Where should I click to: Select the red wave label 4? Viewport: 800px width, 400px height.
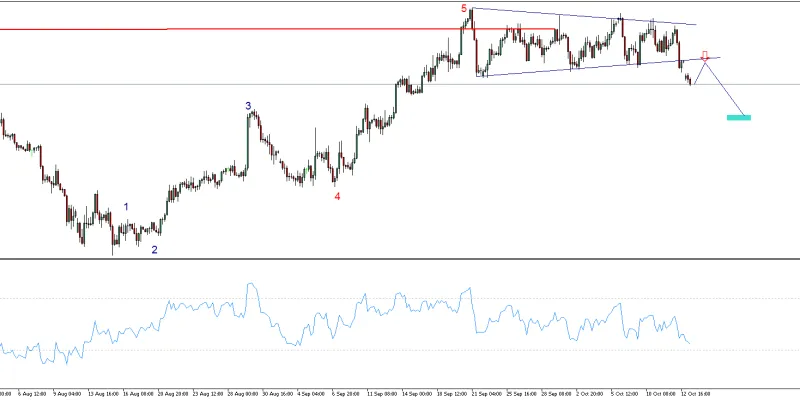(337, 196)
